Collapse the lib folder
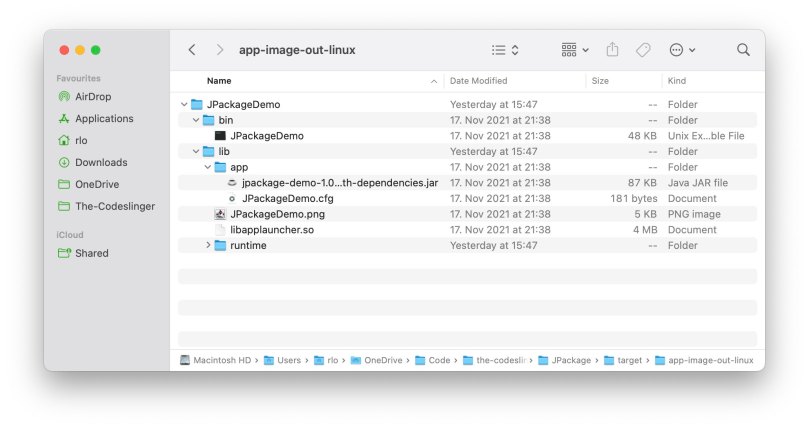This screenshot has width=809, height=429. point(196,152)
